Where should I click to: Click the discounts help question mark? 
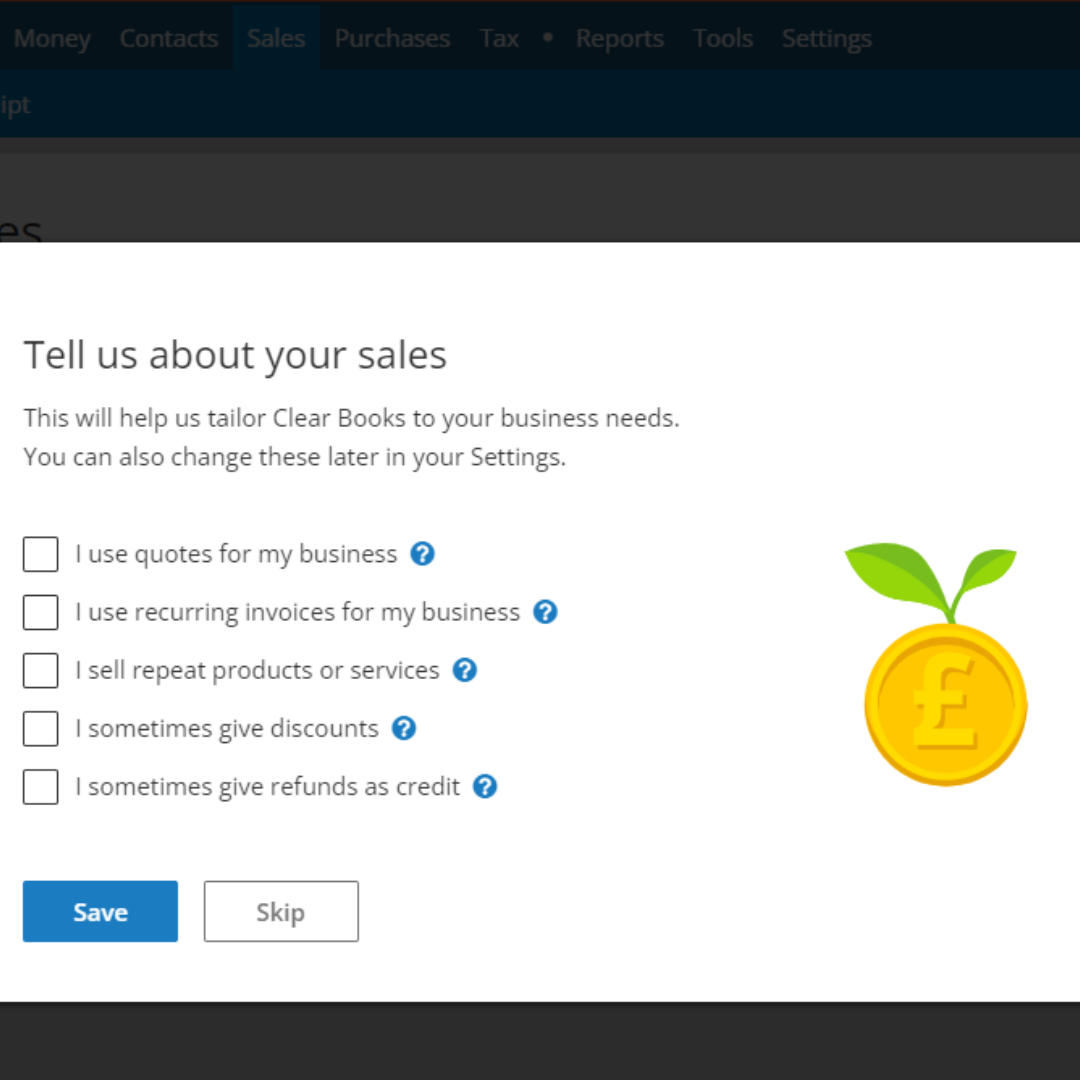click(x=404, y=728)
